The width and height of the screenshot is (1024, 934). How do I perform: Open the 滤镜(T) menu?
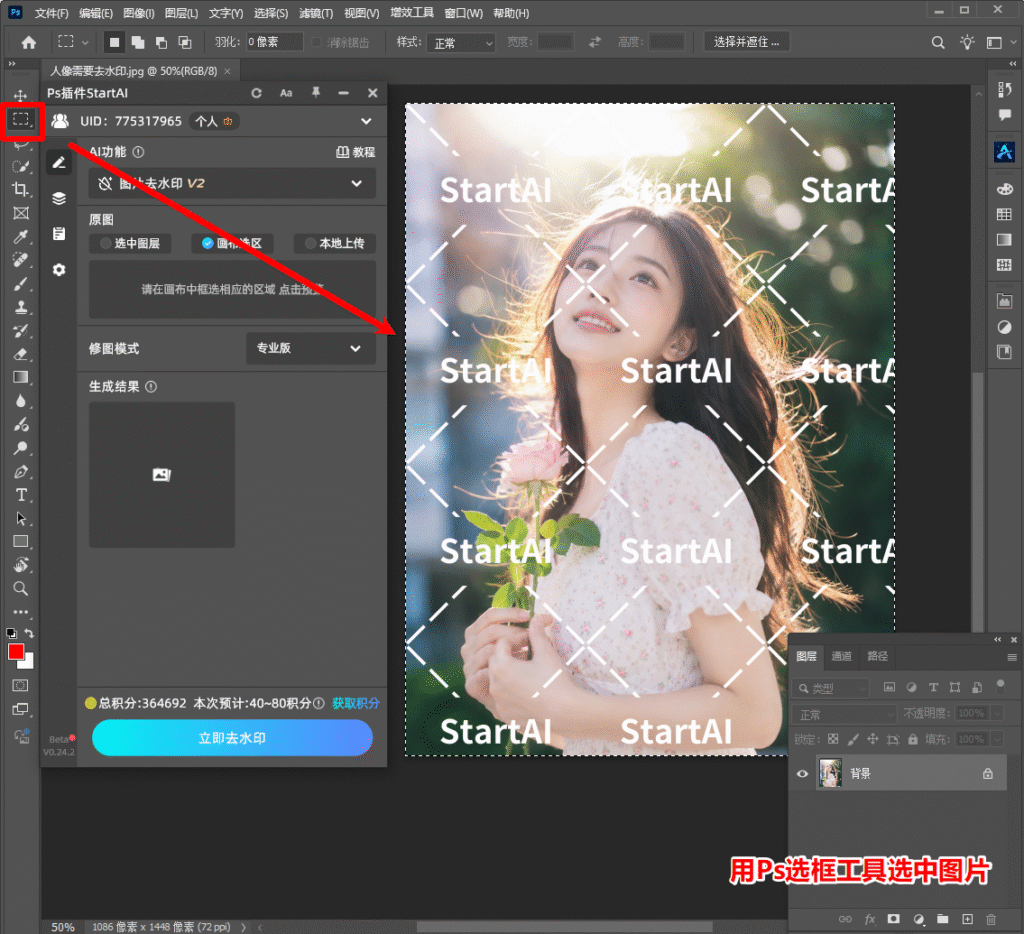[x=316, y=13]
